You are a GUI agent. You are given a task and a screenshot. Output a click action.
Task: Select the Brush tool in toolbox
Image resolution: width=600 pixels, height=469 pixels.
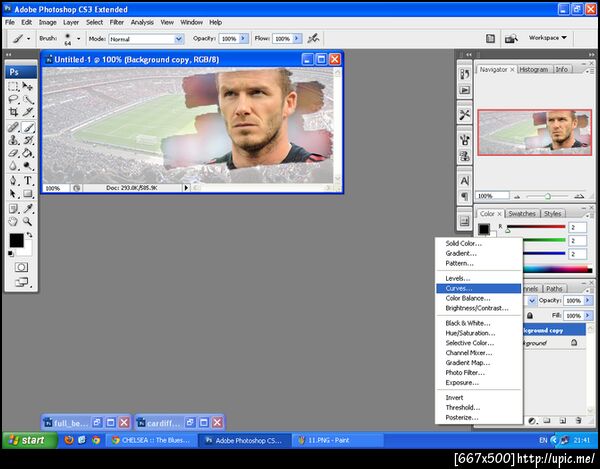[28, 127]
